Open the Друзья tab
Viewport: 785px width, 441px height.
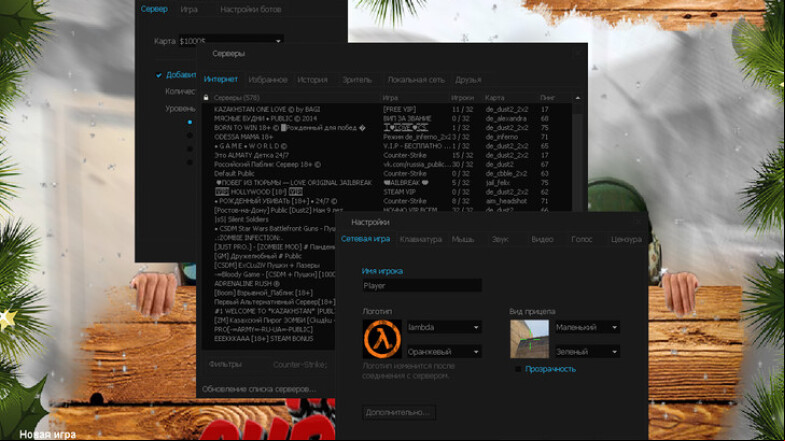pyautogui.click(x=468, y=80)
